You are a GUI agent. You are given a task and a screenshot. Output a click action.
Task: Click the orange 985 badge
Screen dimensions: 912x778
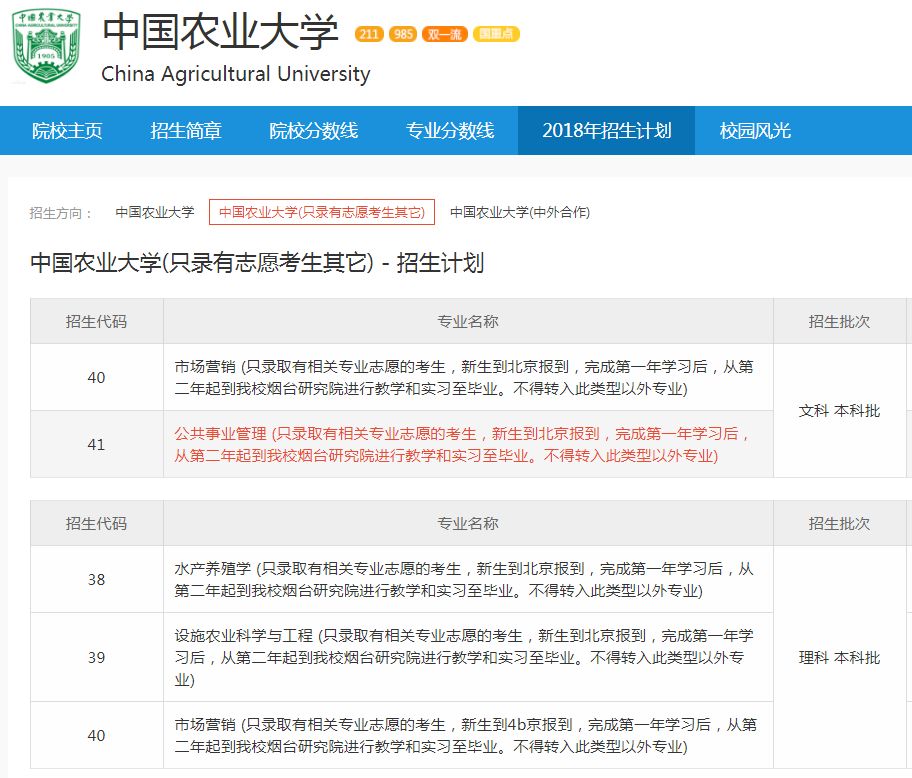[x=403, y=34]
